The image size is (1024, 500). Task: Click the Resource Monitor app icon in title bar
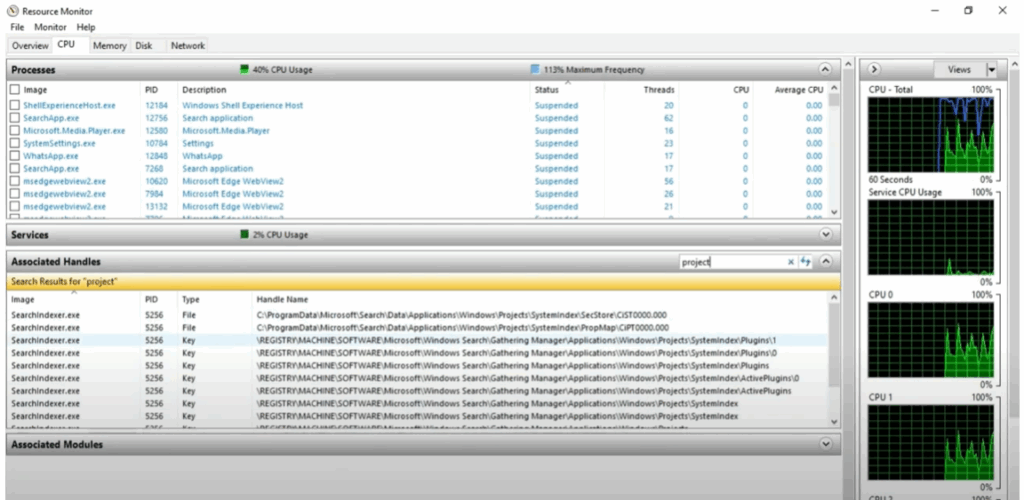point(12,11)
